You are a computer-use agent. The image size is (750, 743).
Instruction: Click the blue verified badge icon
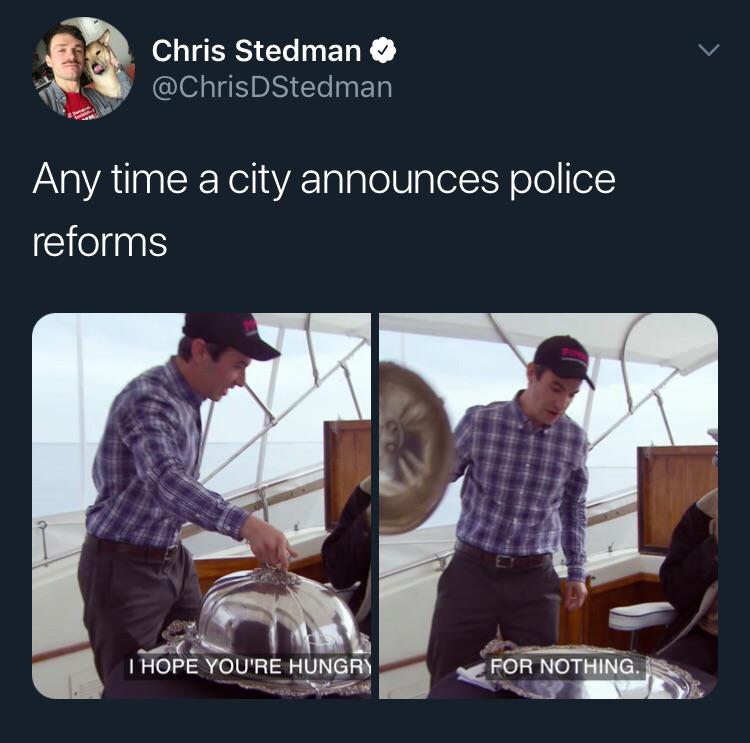point(383,50)
